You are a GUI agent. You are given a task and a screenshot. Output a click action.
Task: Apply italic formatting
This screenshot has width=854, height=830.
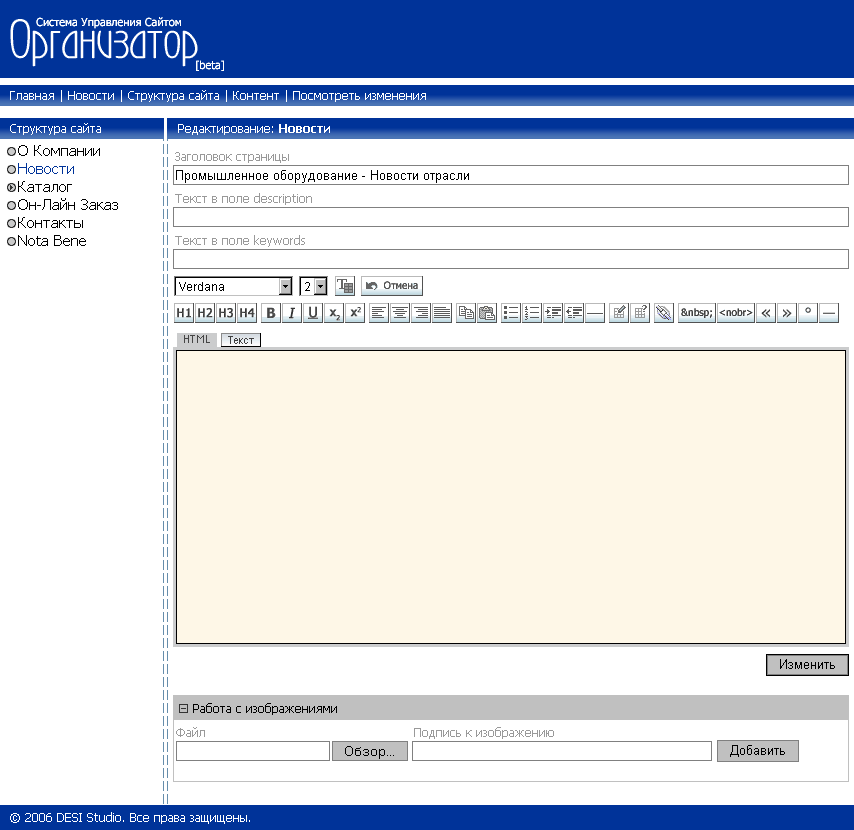pyautogui.click(x=290, y=312)
